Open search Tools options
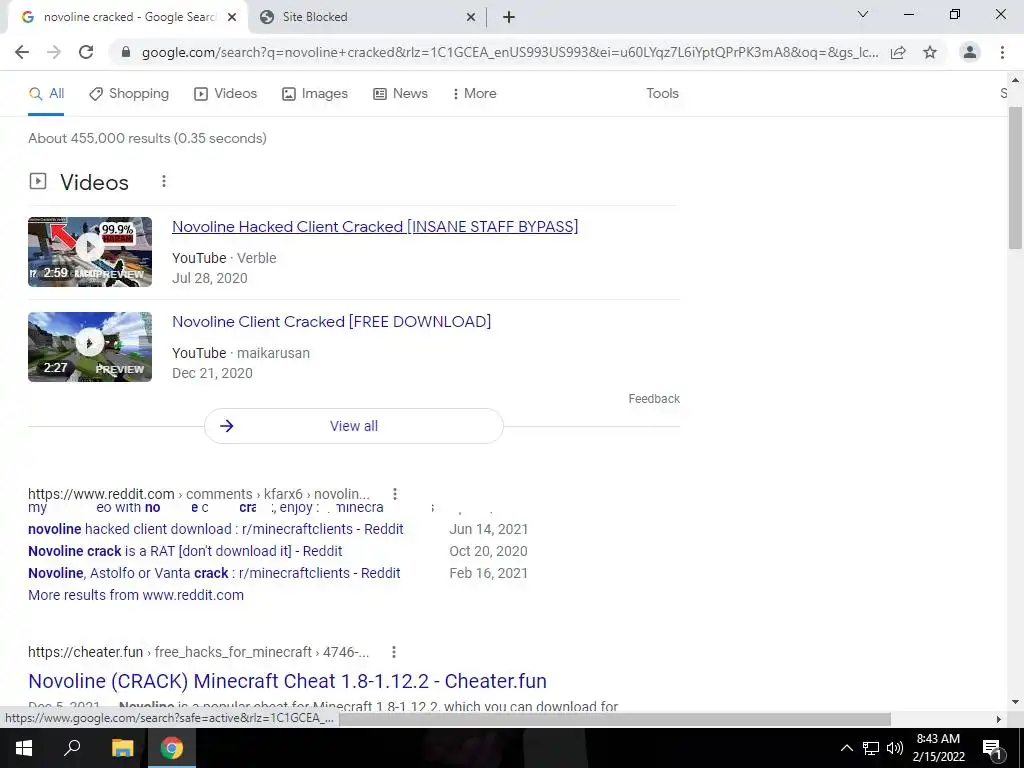 pos(662,93)
